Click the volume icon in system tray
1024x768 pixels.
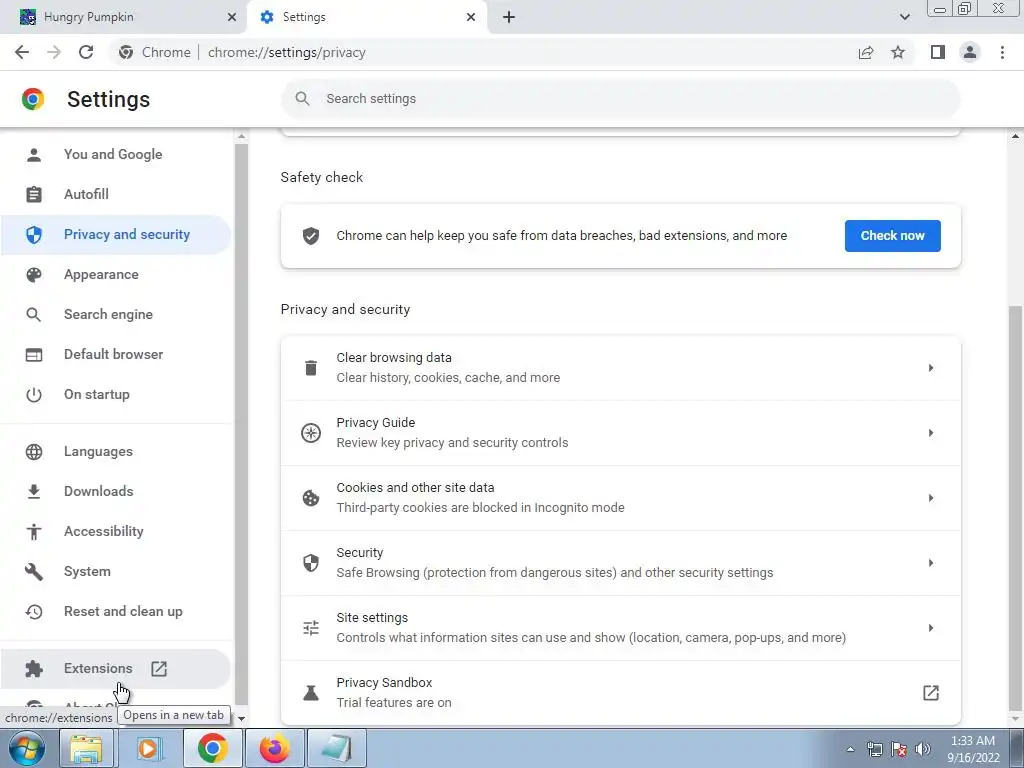(923, 749)
